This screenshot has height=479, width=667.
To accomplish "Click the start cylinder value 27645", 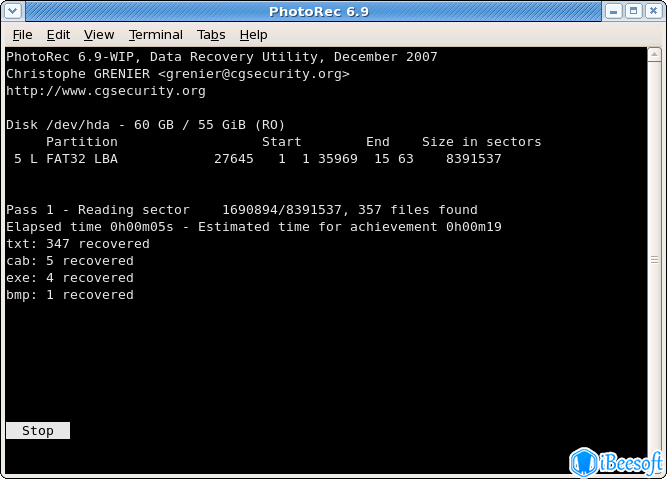I will click(x=234, y=159).
